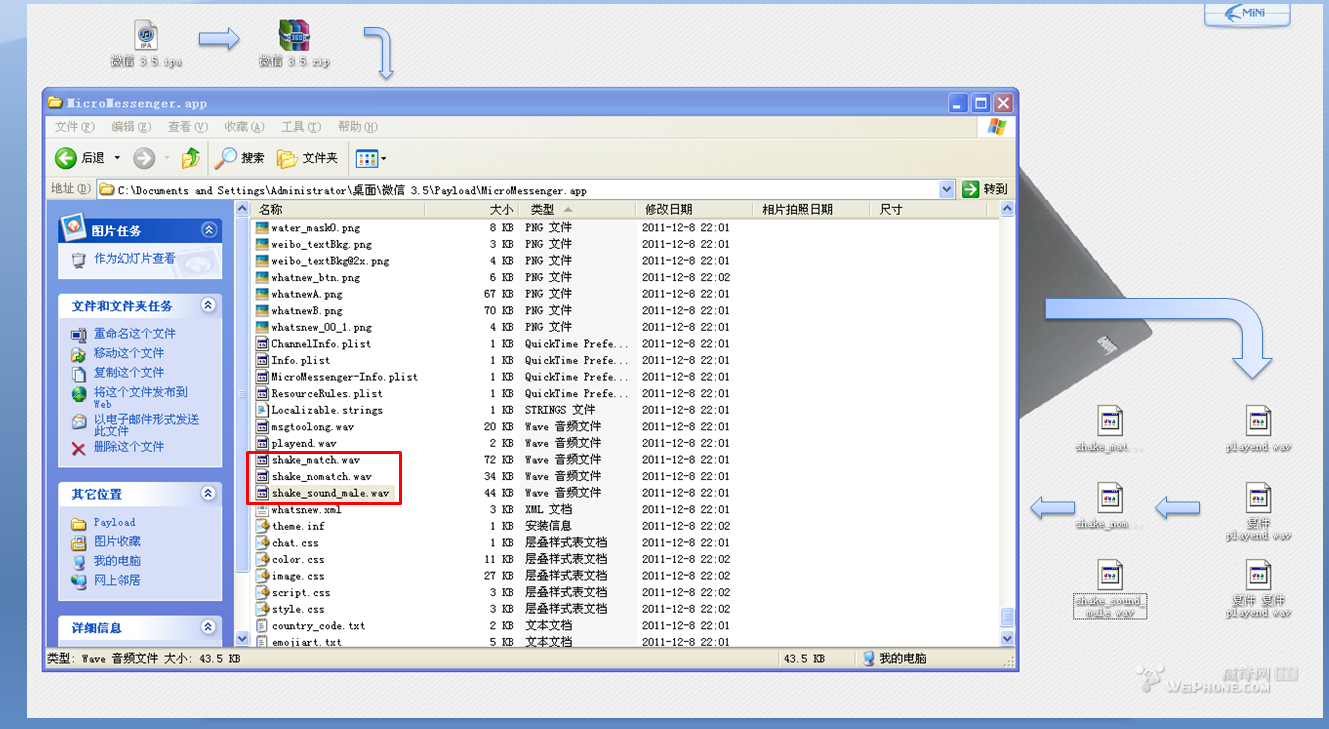Viewport: 1329px width, 729px height.
Task: Select file country_code.txt
Action: [x=318, y=626]
